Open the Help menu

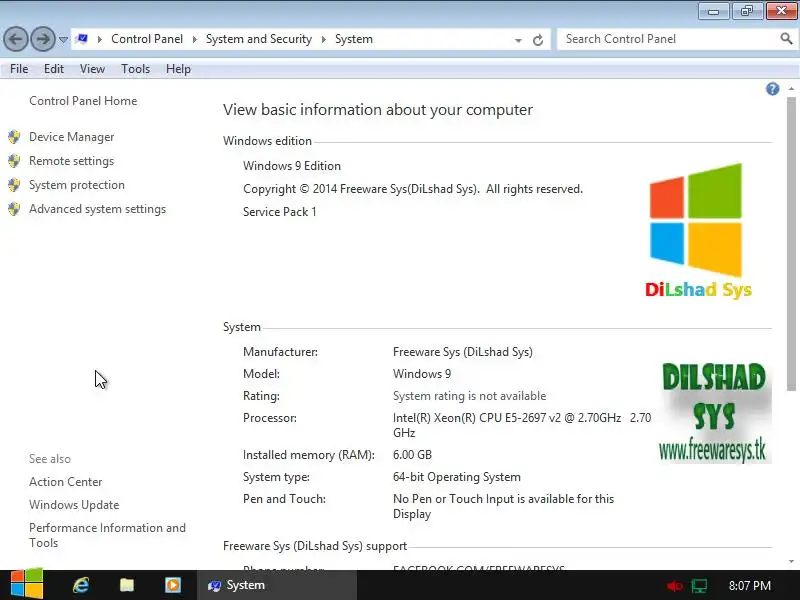(178, 69)
